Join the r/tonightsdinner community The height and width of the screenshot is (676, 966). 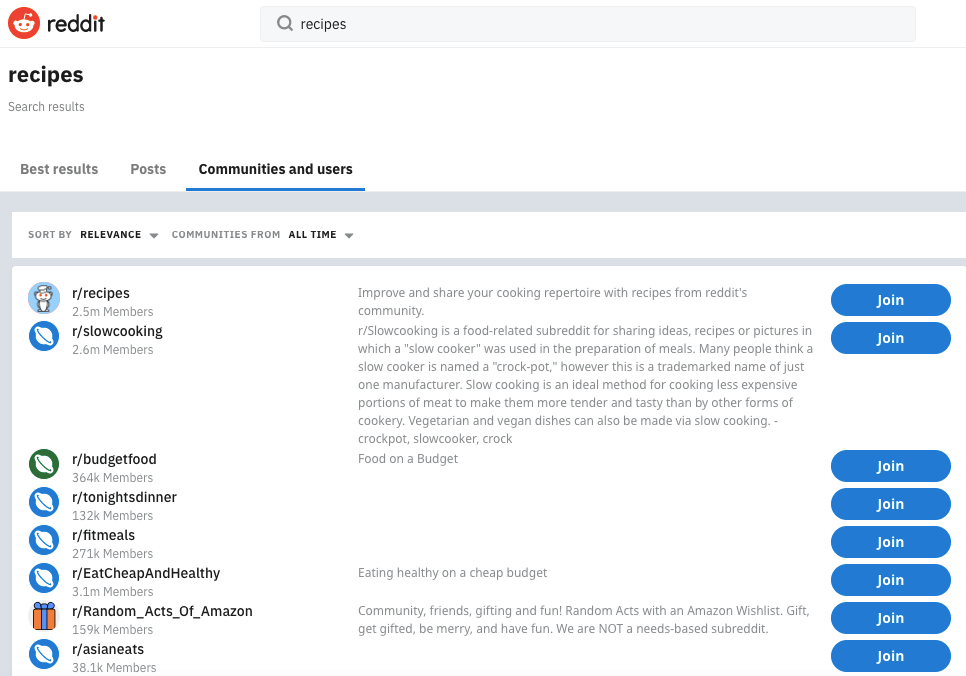tap(890, 504)
